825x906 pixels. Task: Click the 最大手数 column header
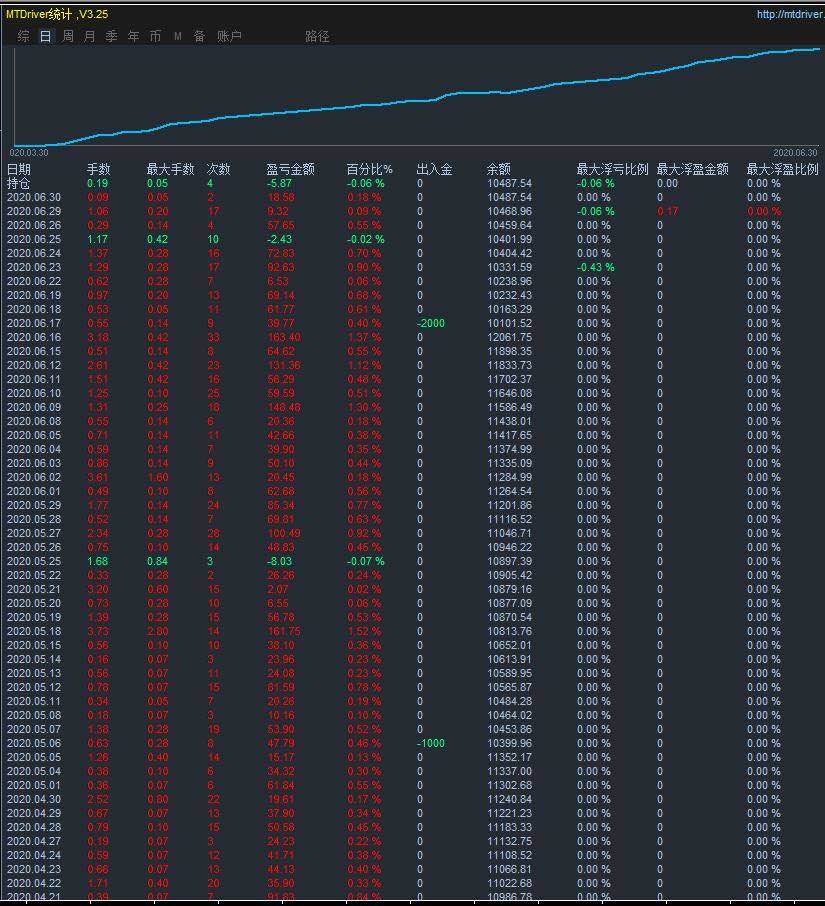(x=170, y=169)
